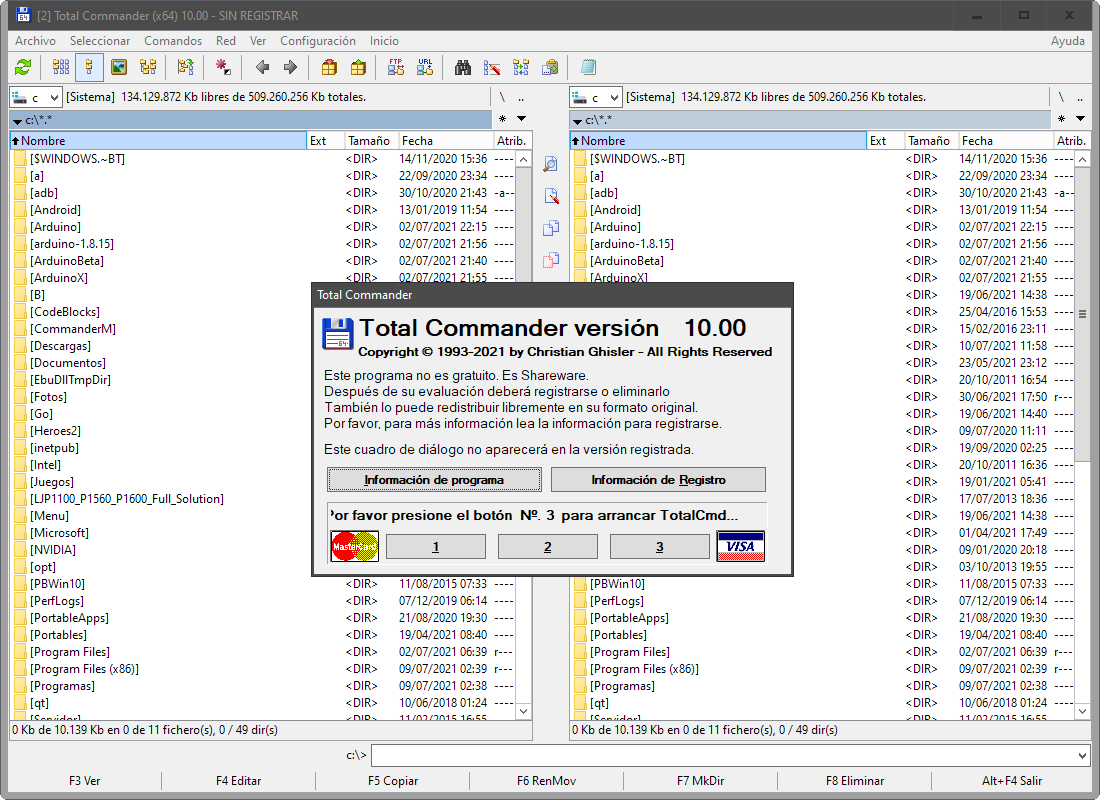The image size is (1100, 800).
Task: Click the Alt+F4 Salir button
Action: [1012, 780]
